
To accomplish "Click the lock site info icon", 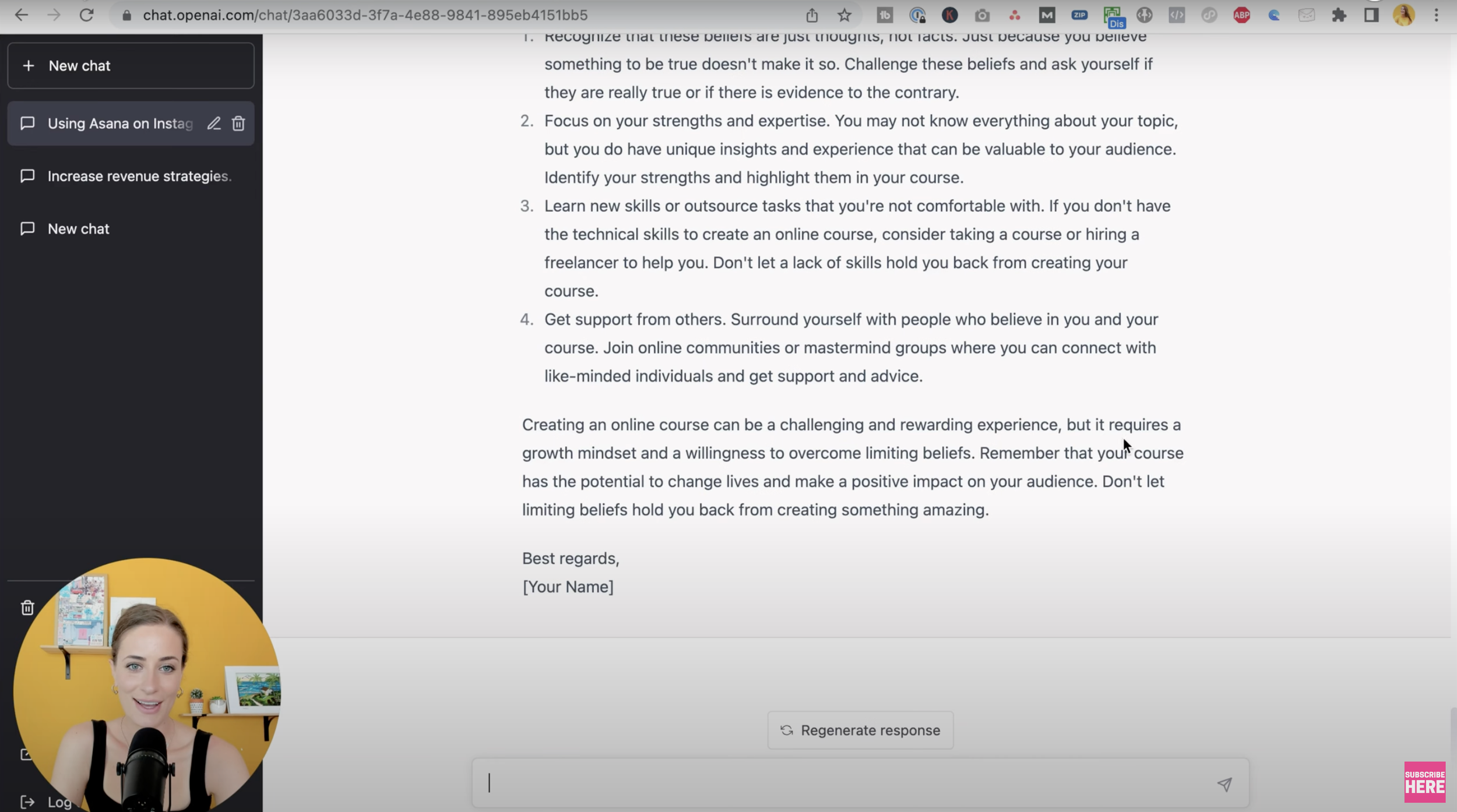I will [126, 15].
